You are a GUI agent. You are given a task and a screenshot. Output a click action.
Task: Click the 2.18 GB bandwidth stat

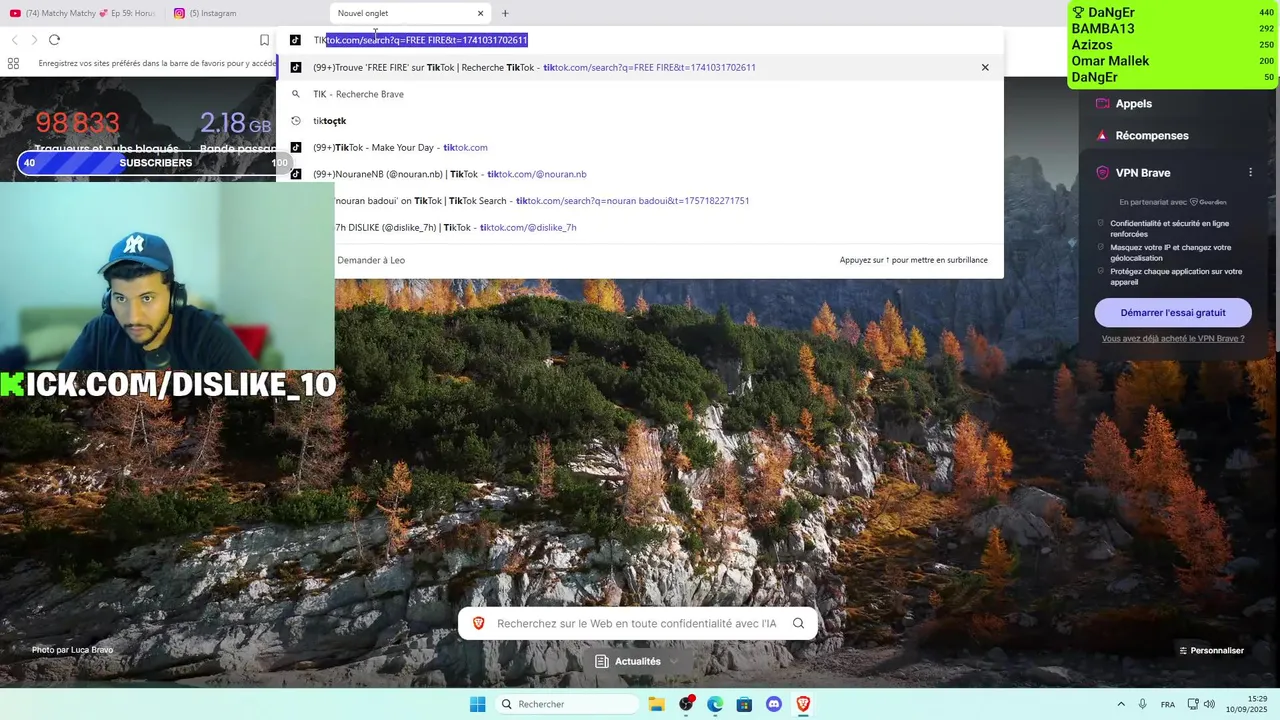235,123
